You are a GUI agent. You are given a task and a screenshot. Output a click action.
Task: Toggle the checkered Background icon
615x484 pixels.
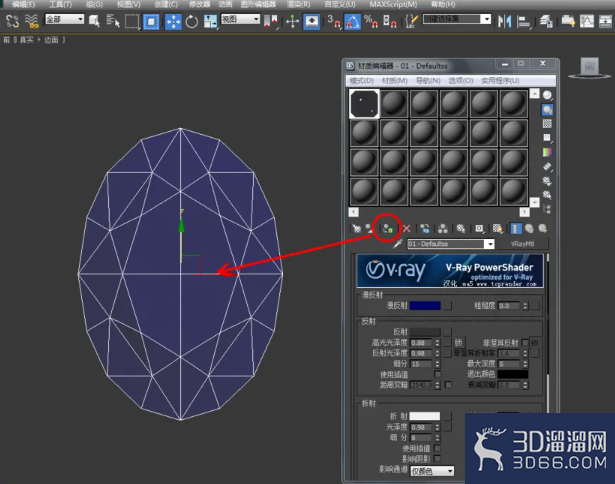pyautogui.click(x=547, y=124)
